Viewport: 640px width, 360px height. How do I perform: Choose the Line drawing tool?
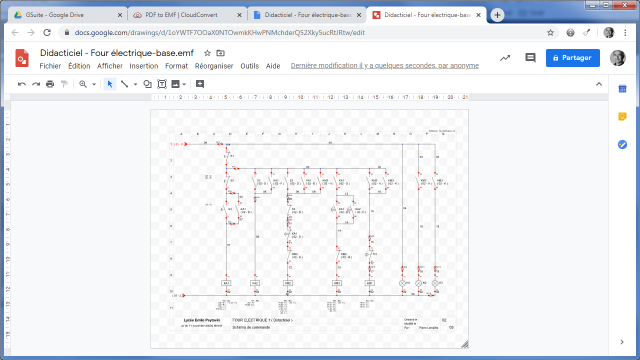pyautogui.click(x=124, y=84)
